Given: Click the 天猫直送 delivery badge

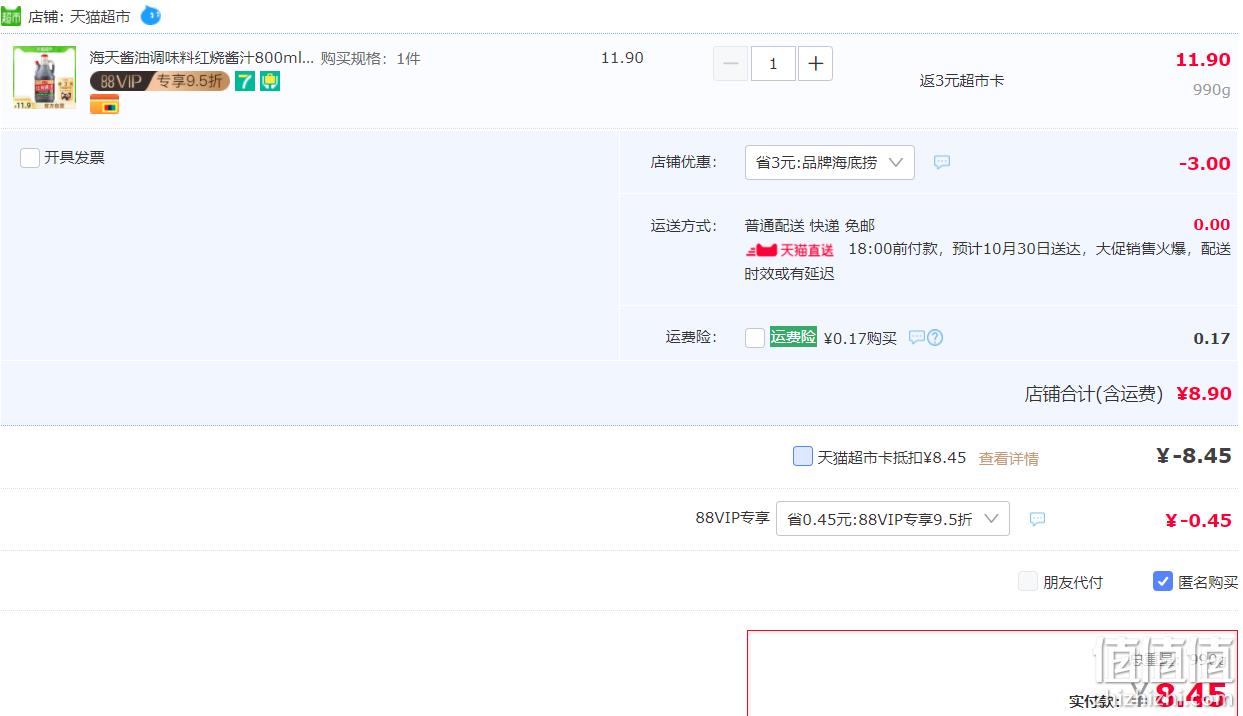Looking at the screenshot, I should [x=790, y=250].
